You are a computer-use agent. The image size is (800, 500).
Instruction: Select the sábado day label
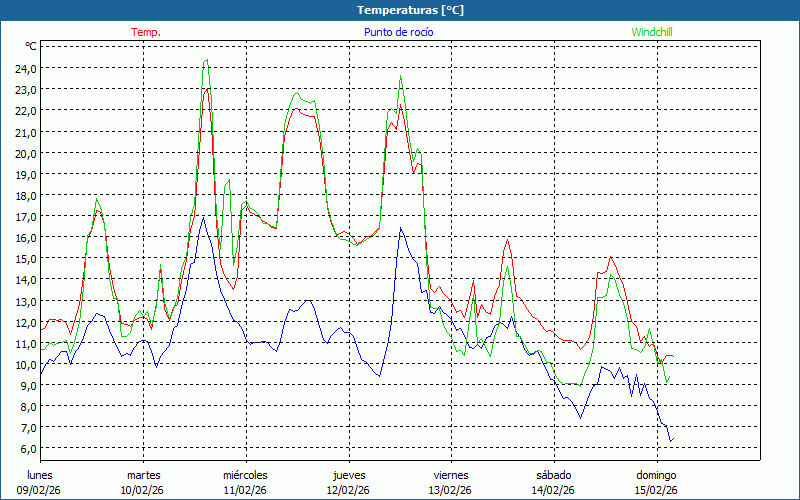[x=554, y=475]
